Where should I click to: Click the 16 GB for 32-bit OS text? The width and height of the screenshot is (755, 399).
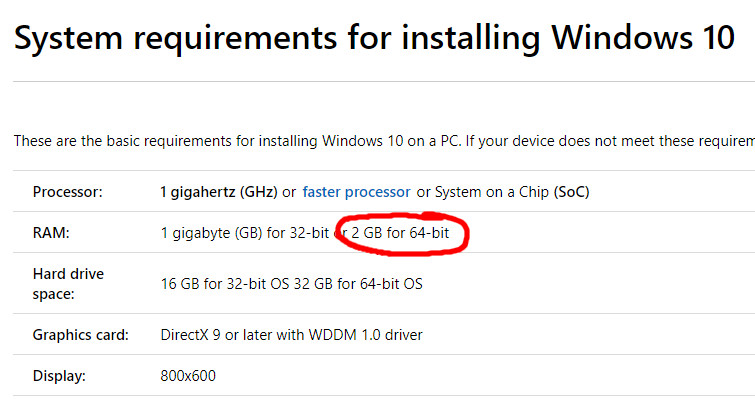[225, 284]
